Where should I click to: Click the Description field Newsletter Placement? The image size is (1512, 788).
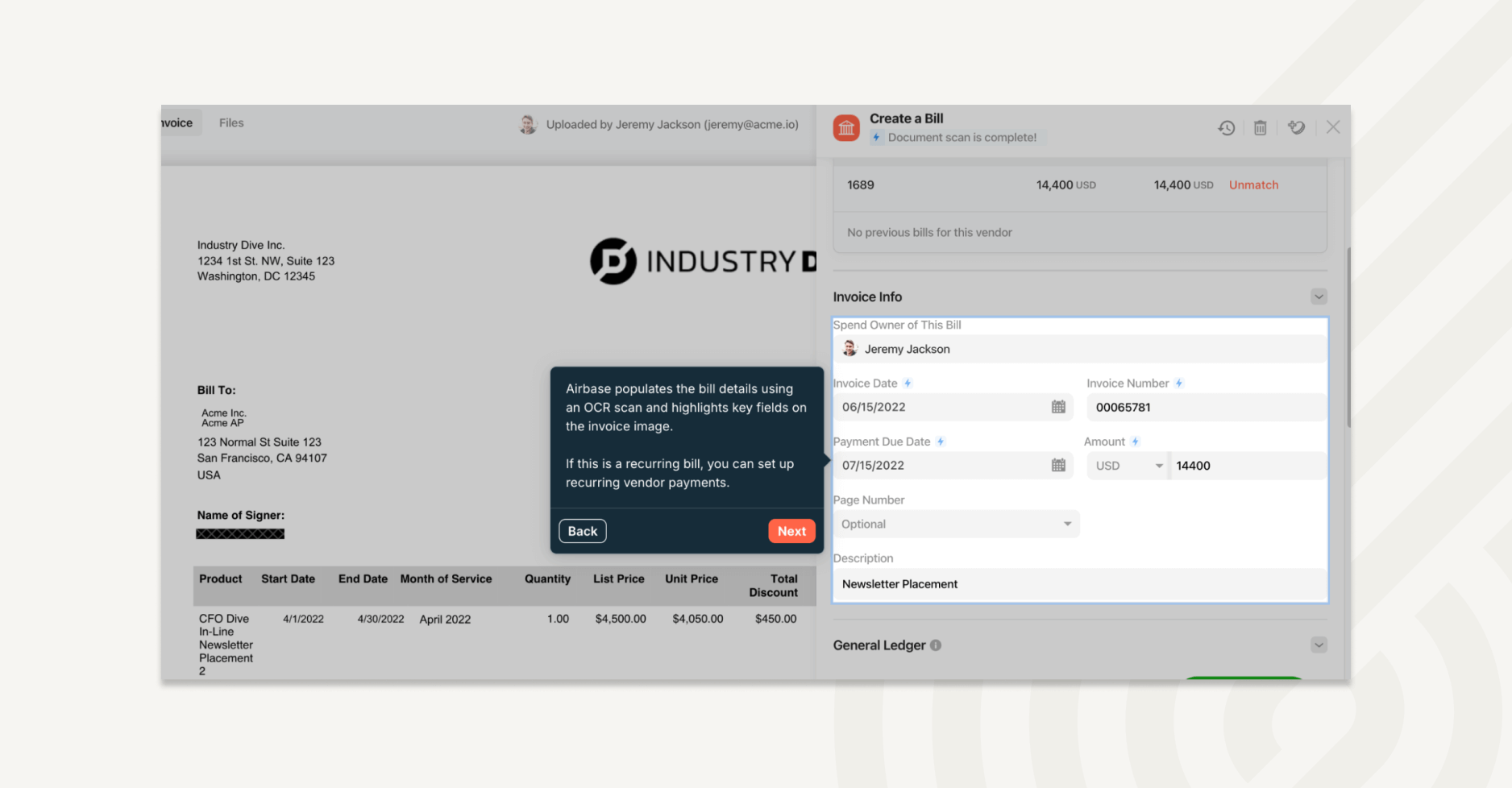1080,584
